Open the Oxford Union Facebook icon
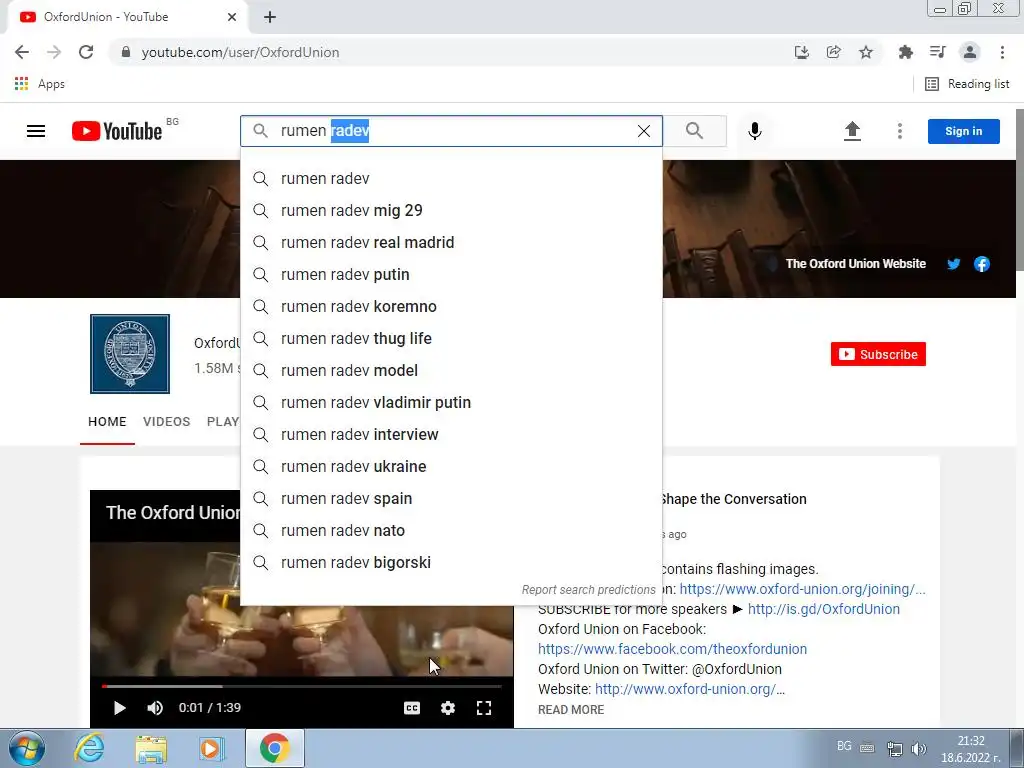The width and height of the screenshot is (1024, 768). point(982,264)
